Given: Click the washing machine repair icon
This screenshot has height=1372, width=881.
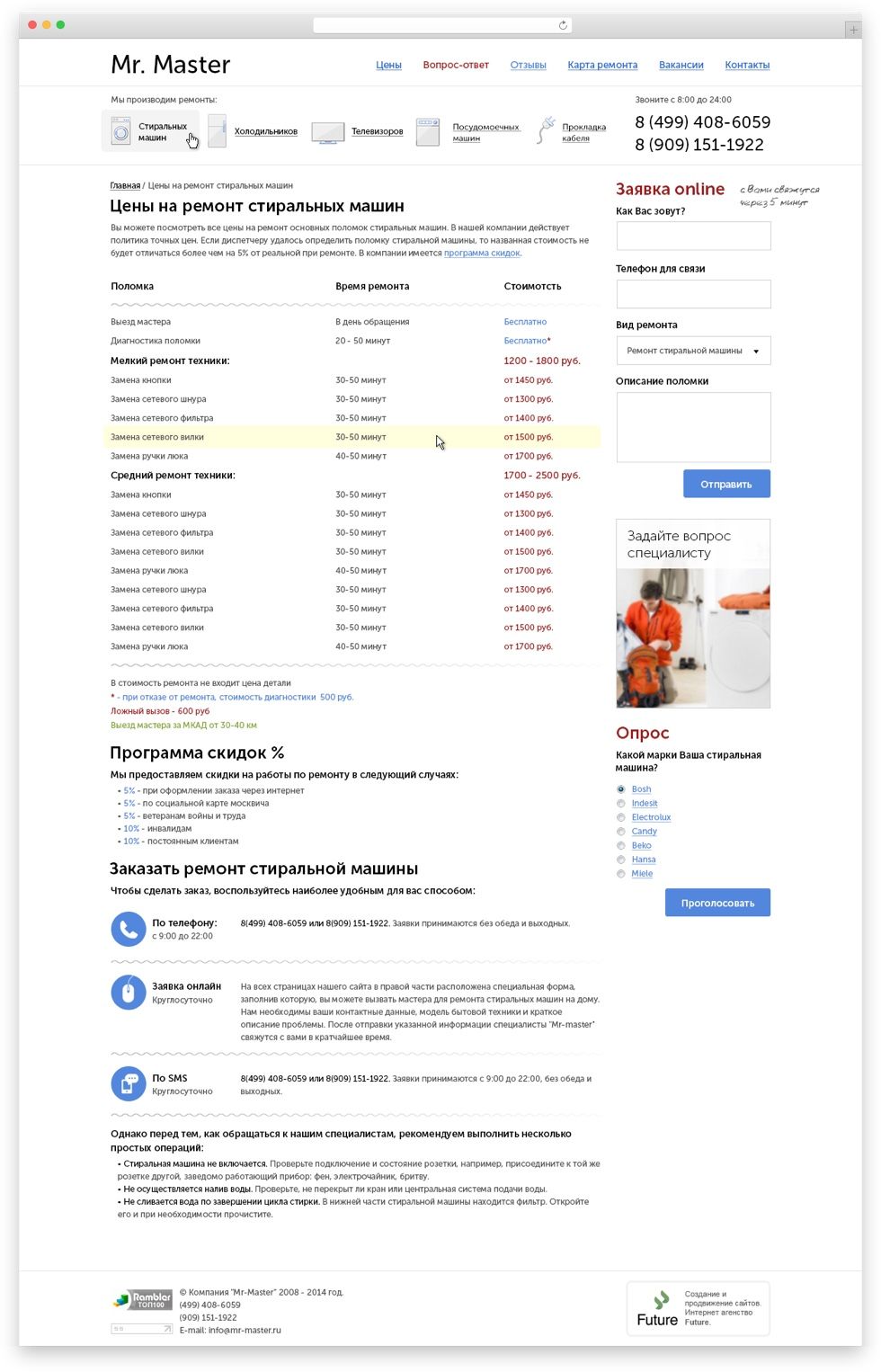Looking at the screenshot, I should (x=120, y=132).
